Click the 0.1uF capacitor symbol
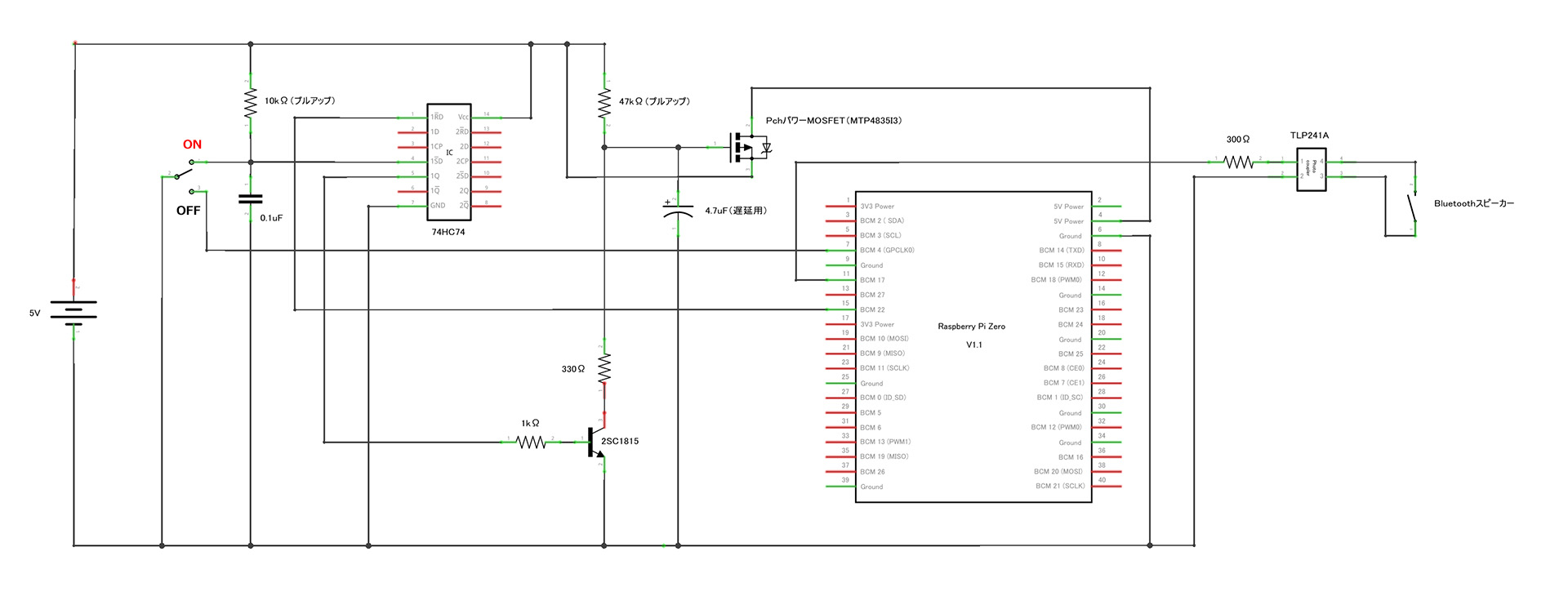Screen dimensions: 1568x596 click(x=250, y=198)
